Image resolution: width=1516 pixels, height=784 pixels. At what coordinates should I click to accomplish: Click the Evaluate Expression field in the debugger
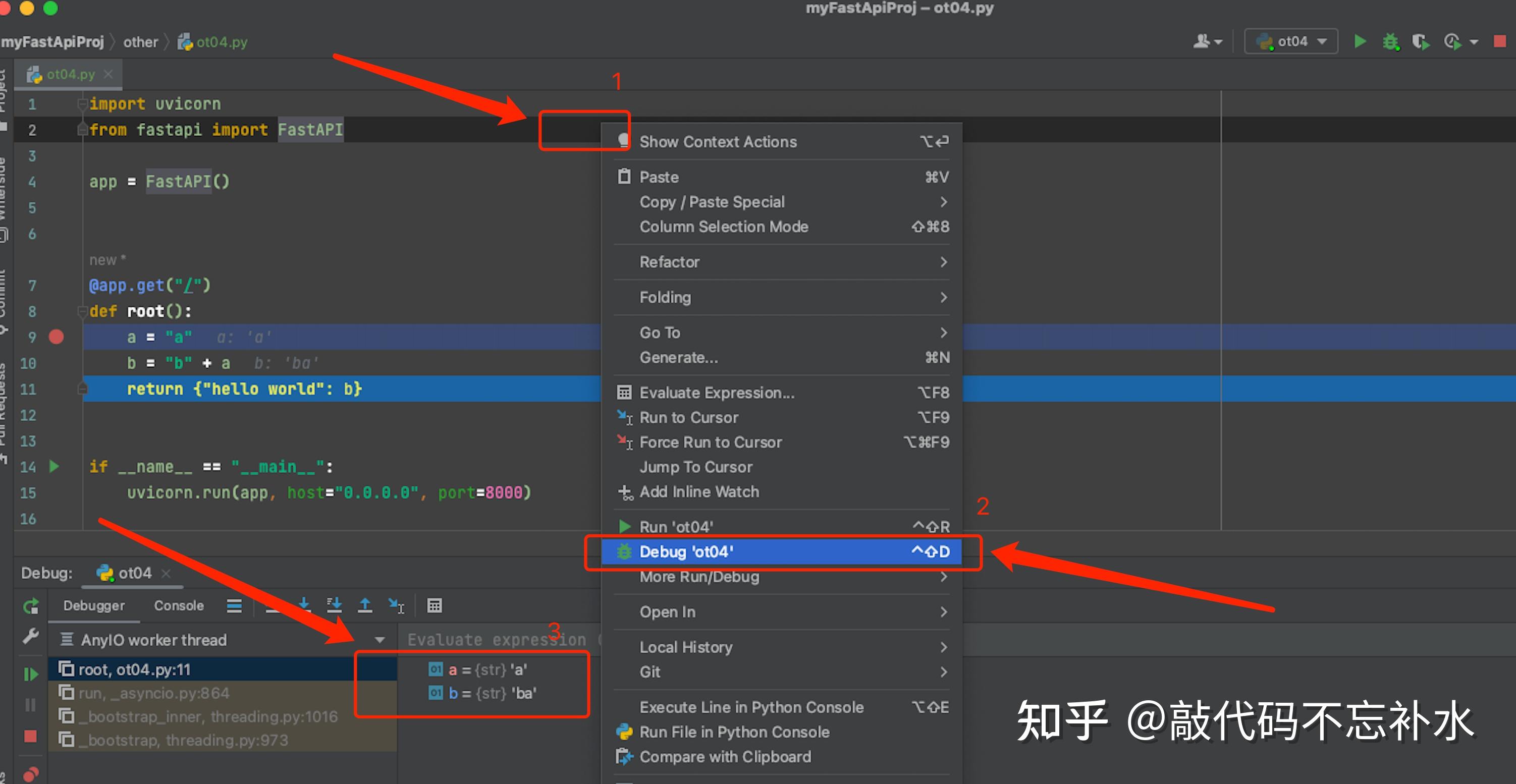tap(500, 639)
